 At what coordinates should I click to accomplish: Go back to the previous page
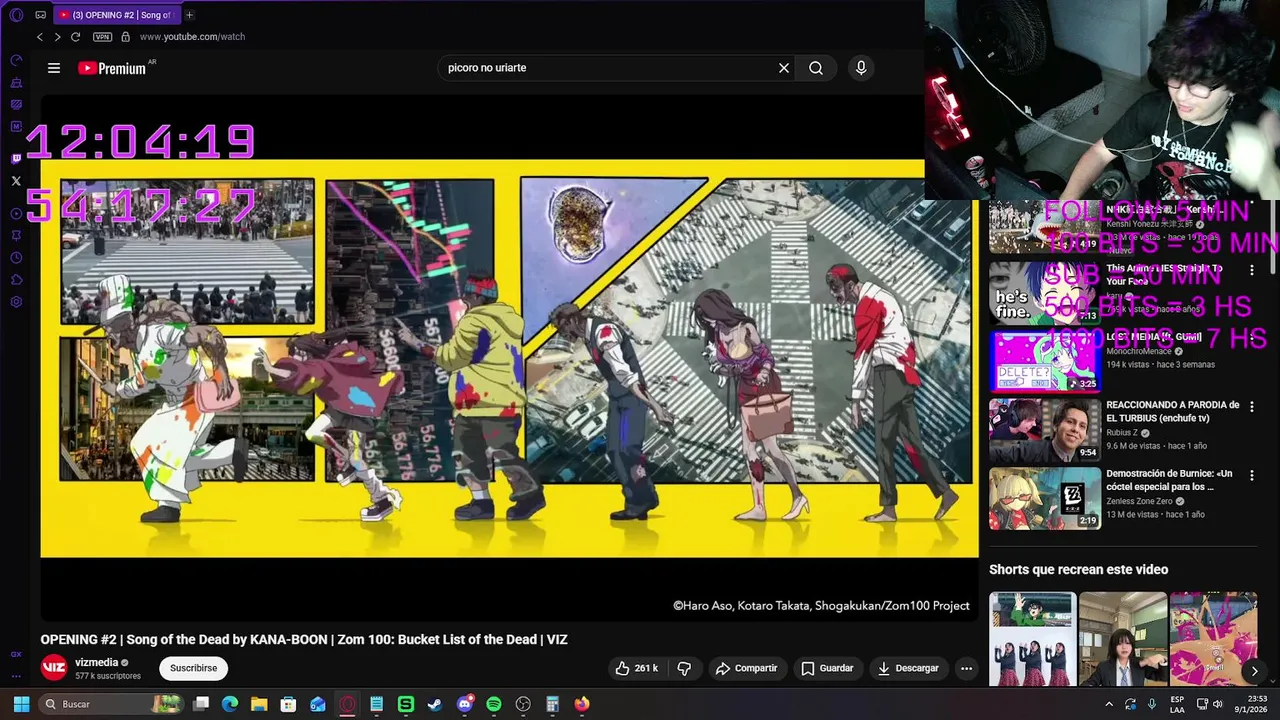[40, 37]
